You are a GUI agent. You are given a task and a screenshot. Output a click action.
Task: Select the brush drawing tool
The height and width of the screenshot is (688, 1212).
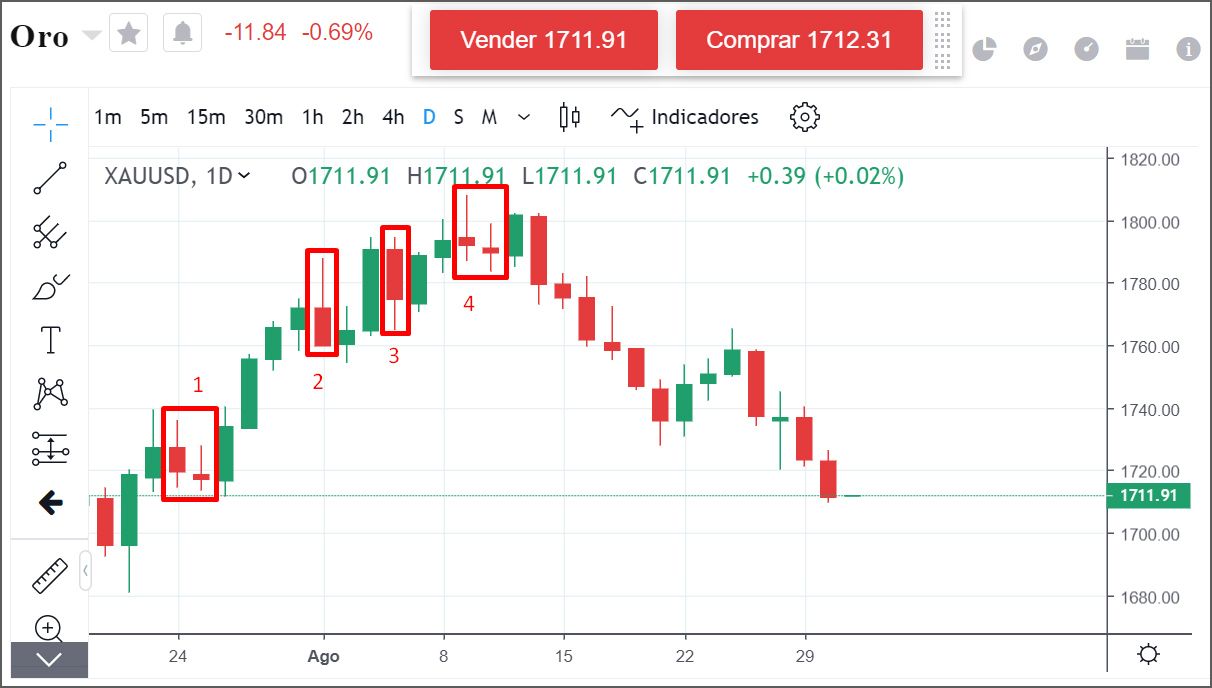[x=50, y=287]
